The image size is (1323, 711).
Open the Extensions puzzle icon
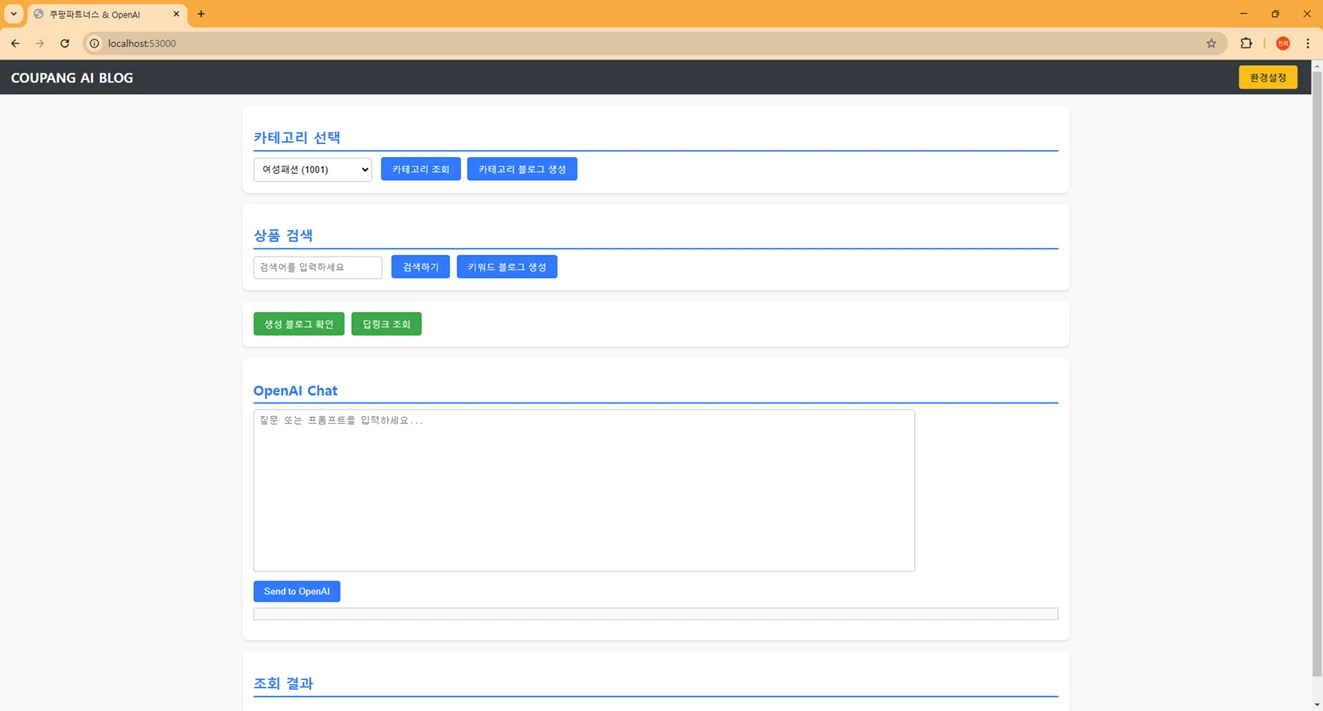pos(1246,43)
